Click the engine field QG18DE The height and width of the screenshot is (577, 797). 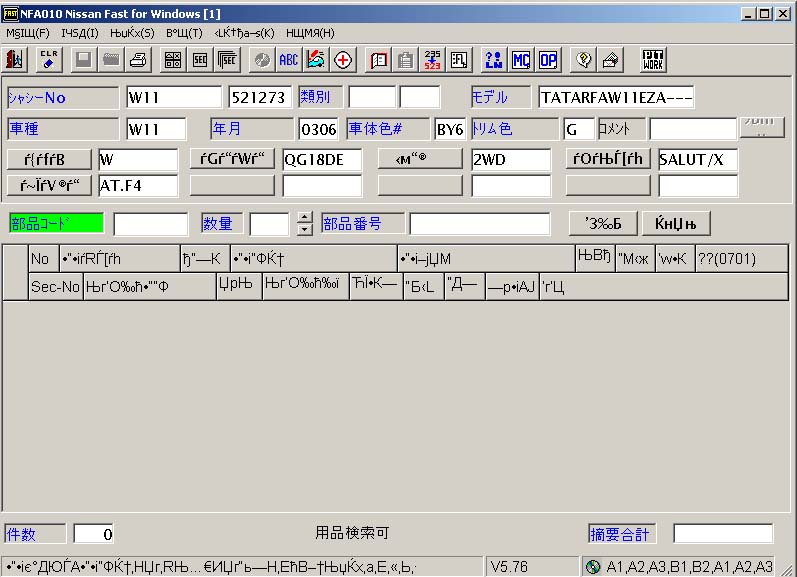click(x=322, y=159)
